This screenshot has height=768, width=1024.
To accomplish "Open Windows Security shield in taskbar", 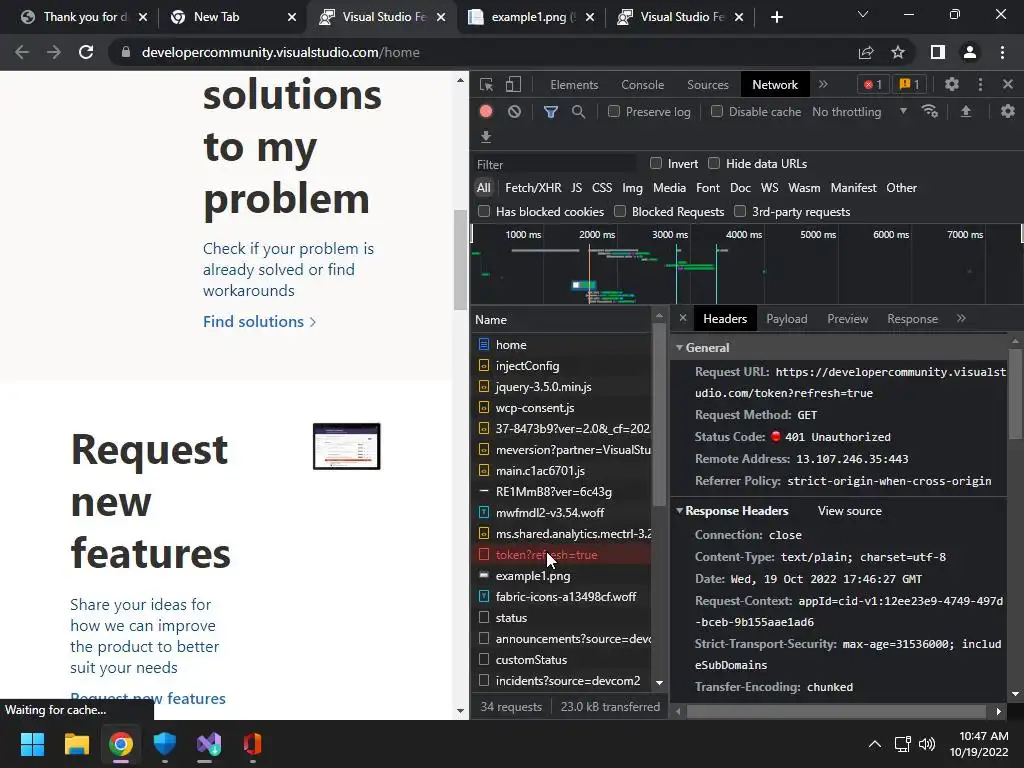I will (165, 744).
